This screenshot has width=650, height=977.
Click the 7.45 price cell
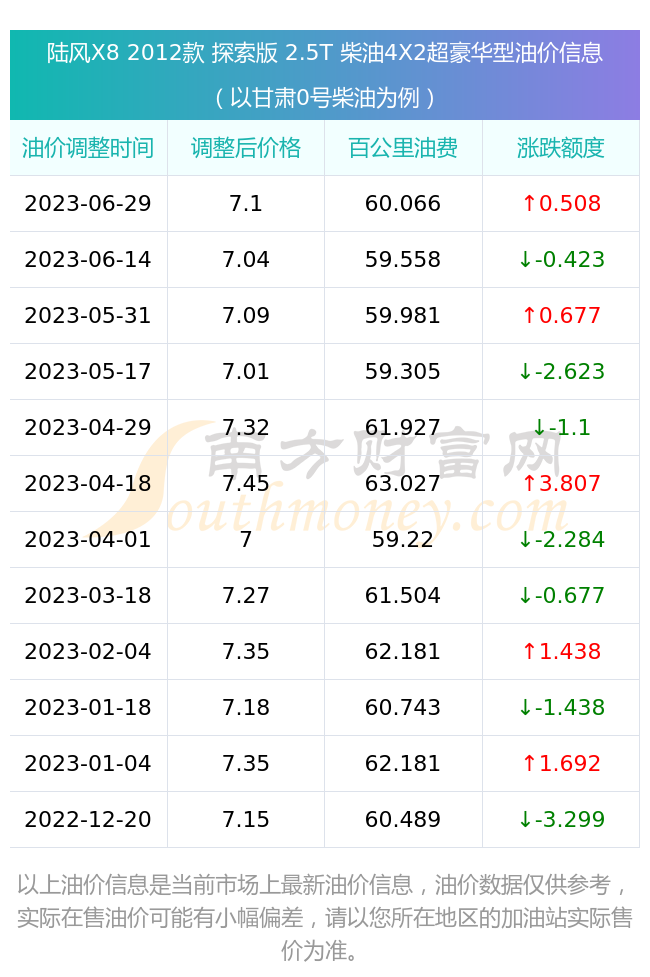(x=246, y=484)
